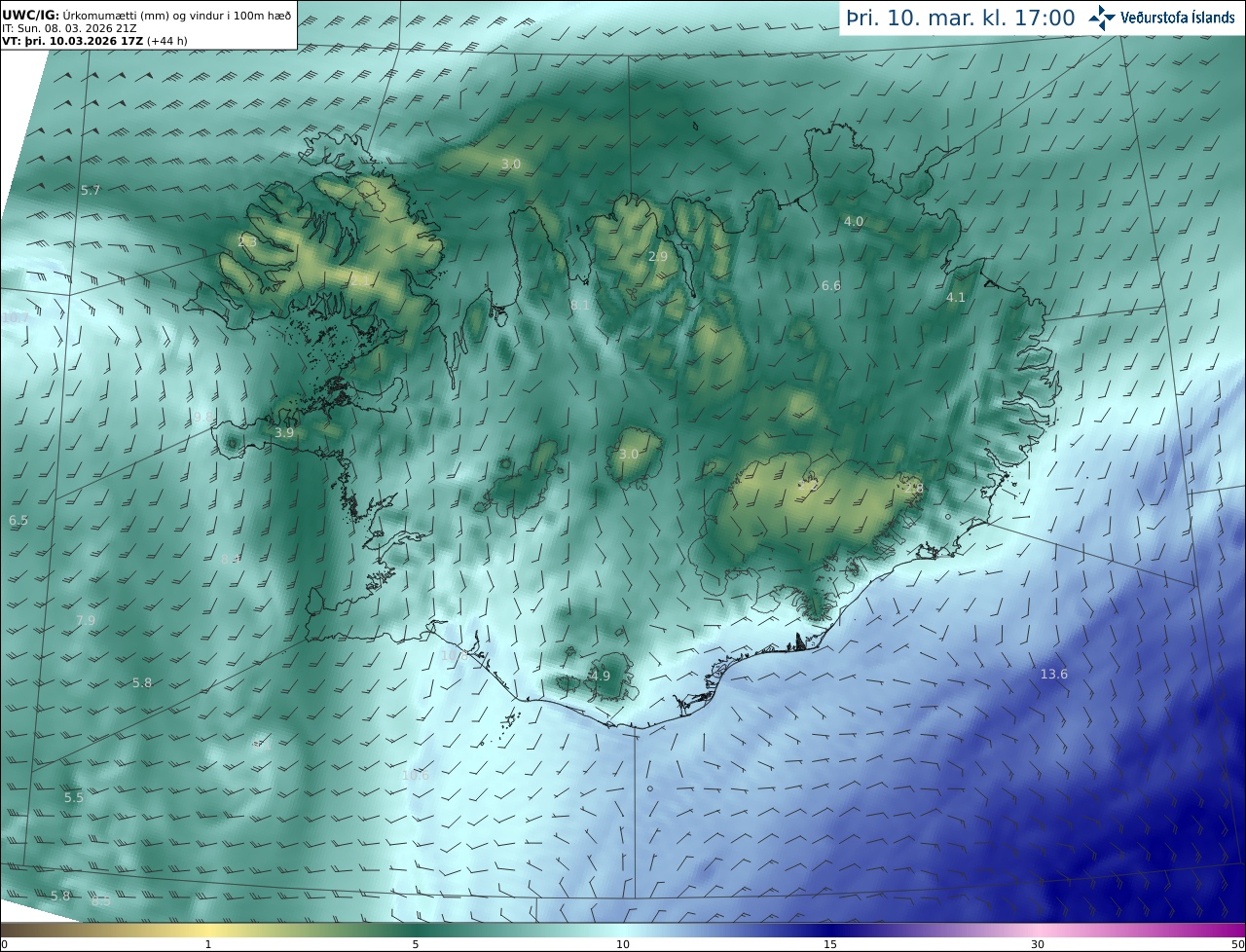
Task: Click the '10' tick label of the scale
Action: click(x=623, y=945)
